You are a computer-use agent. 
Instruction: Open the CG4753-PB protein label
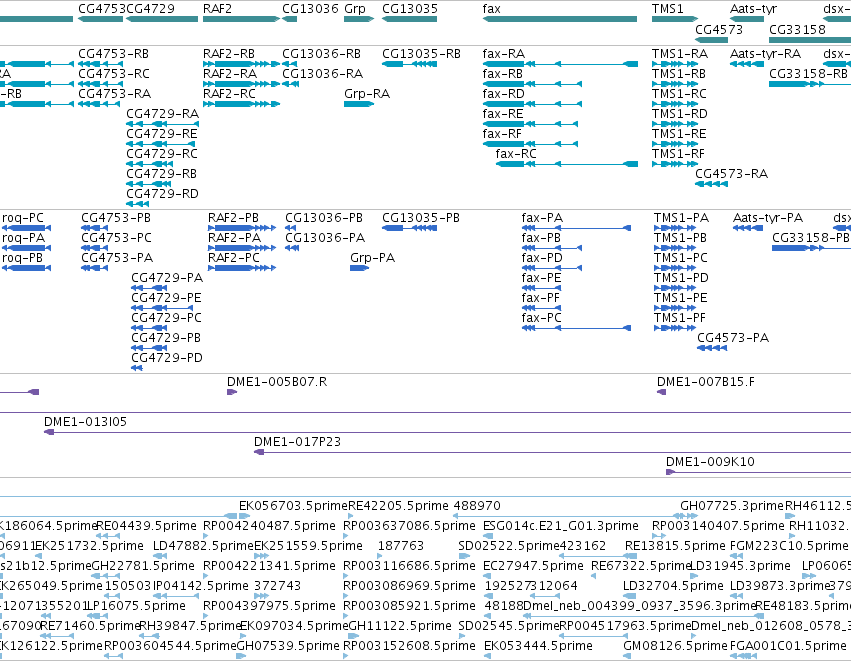pyautogui.click(x=116, y=218)
